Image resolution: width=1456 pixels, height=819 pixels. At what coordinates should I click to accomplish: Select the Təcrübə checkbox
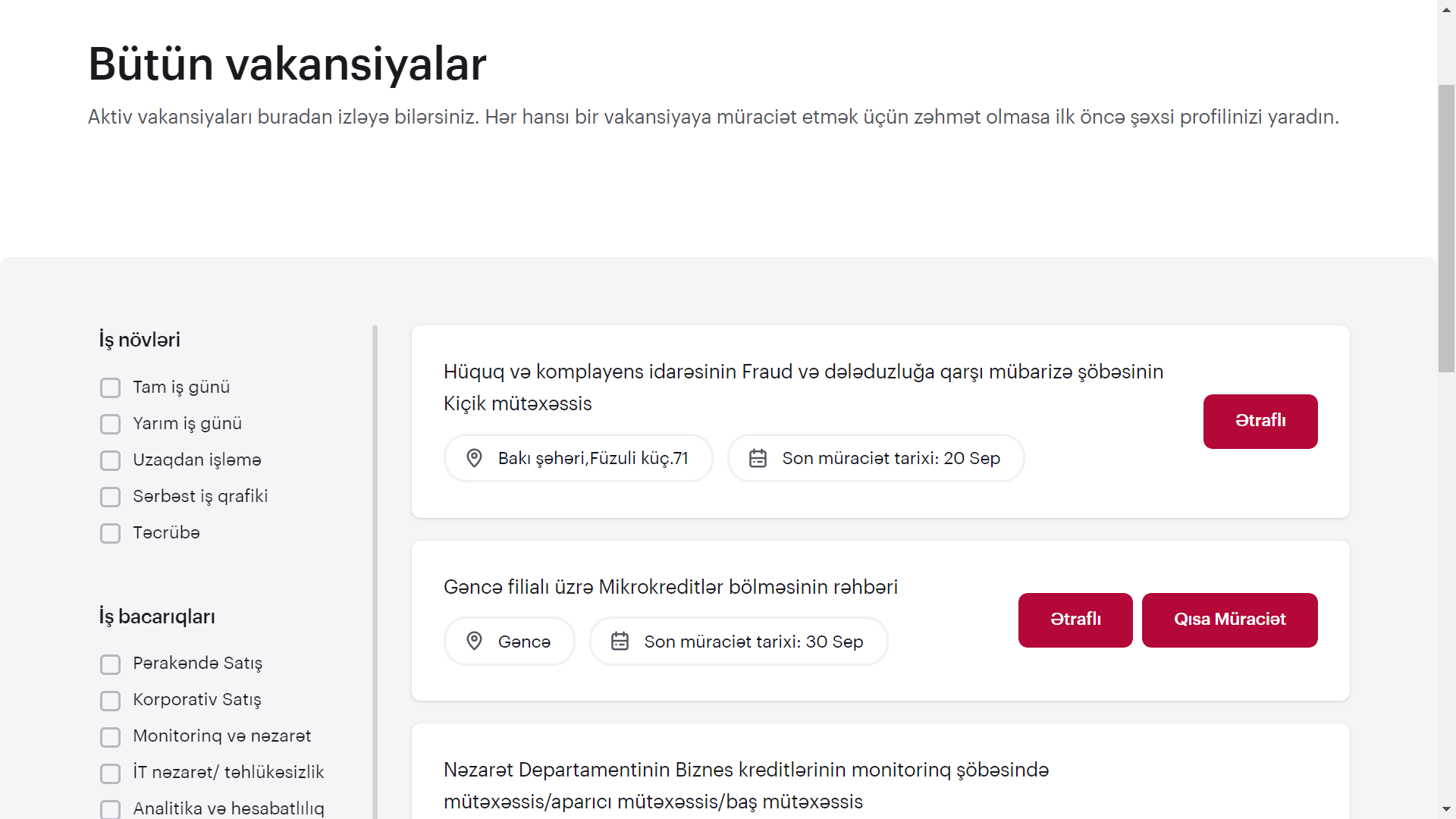coord(111,533)
